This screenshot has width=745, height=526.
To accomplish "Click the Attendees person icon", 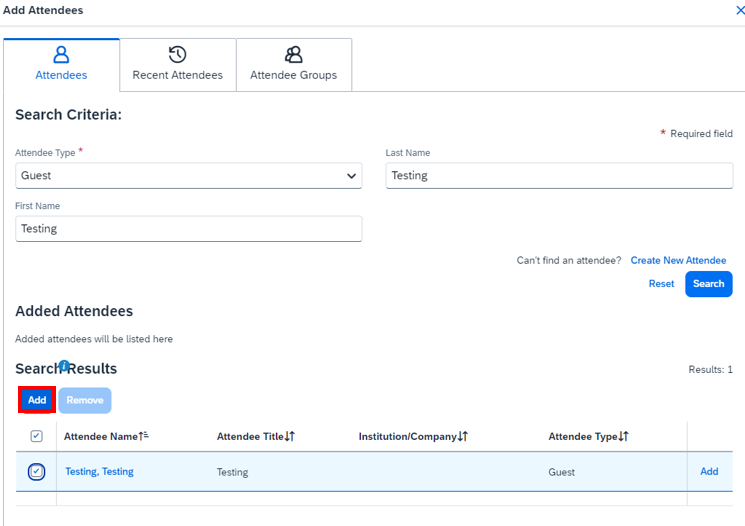I will (x=61, y=55).
